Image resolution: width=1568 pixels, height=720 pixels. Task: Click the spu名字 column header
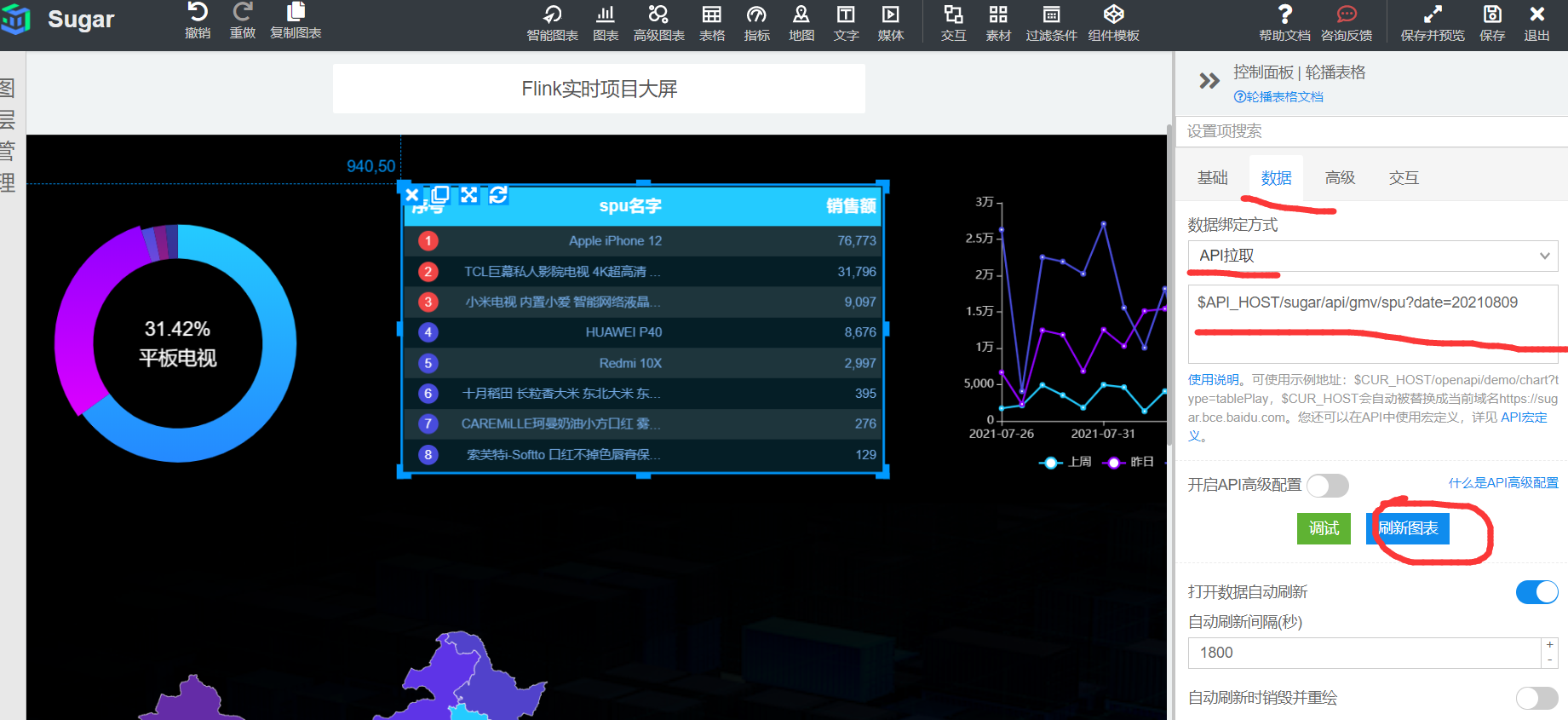[630, 206]
